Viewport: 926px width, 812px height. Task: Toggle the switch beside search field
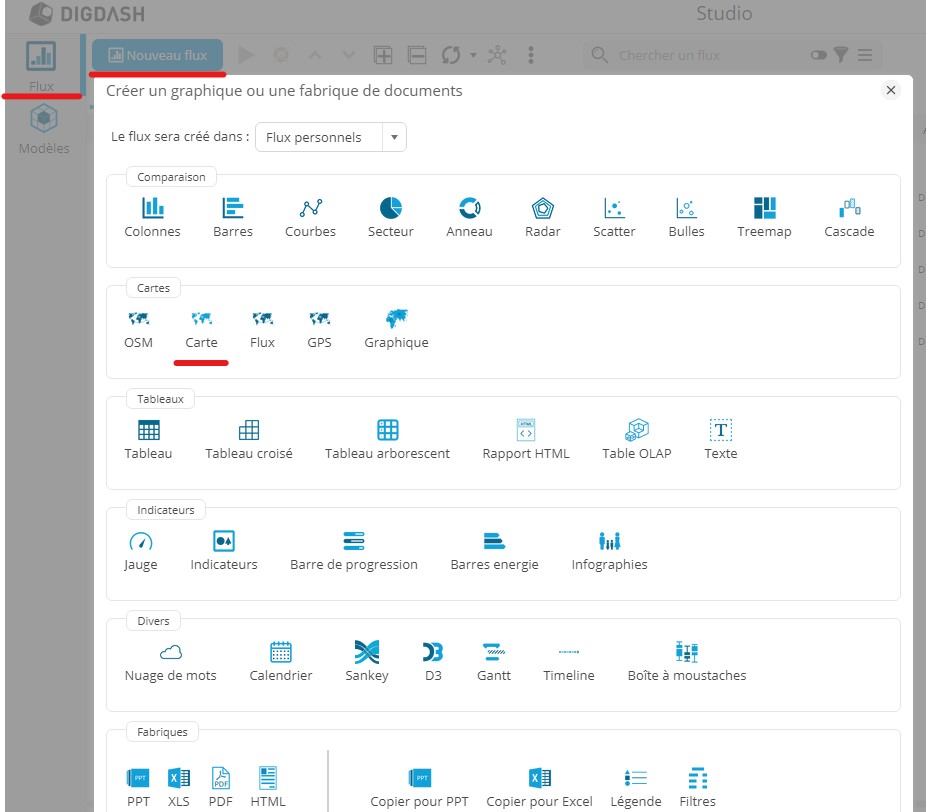click(819, 55)
